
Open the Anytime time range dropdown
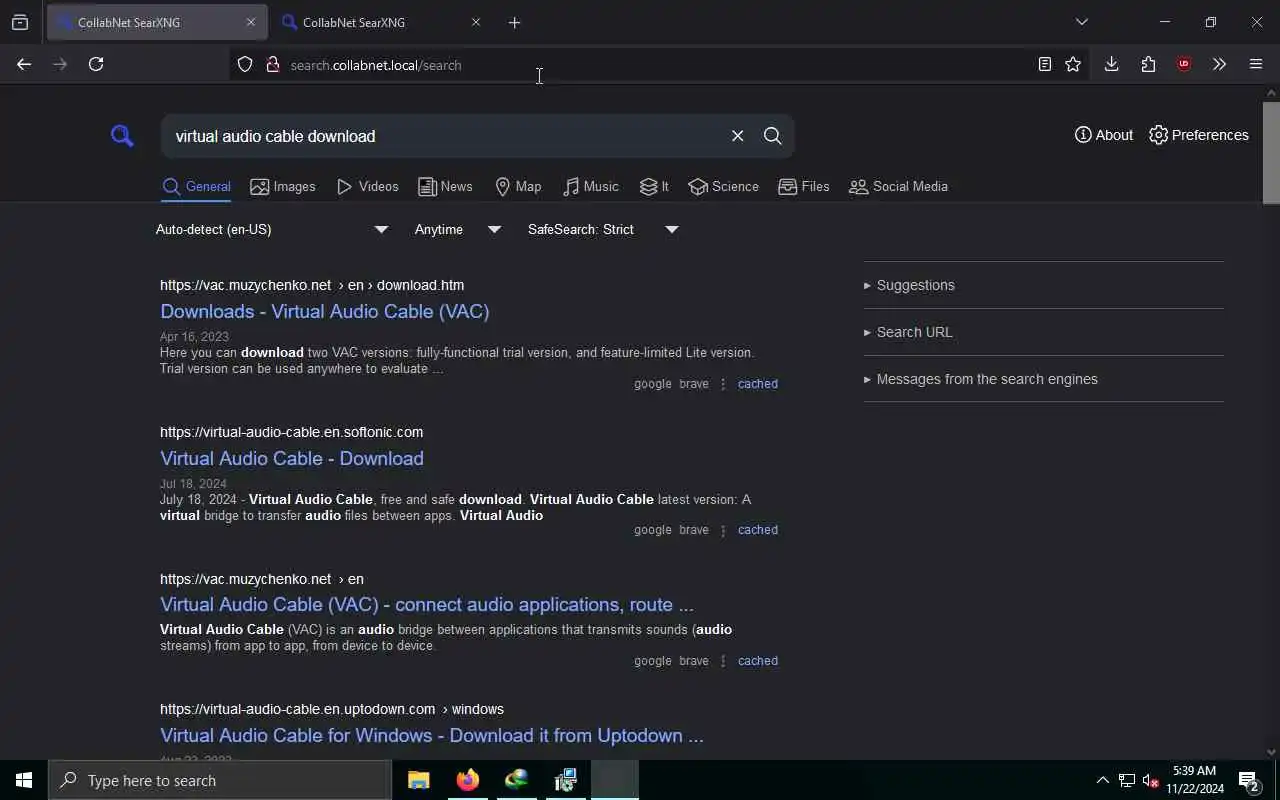pos(458,230)
